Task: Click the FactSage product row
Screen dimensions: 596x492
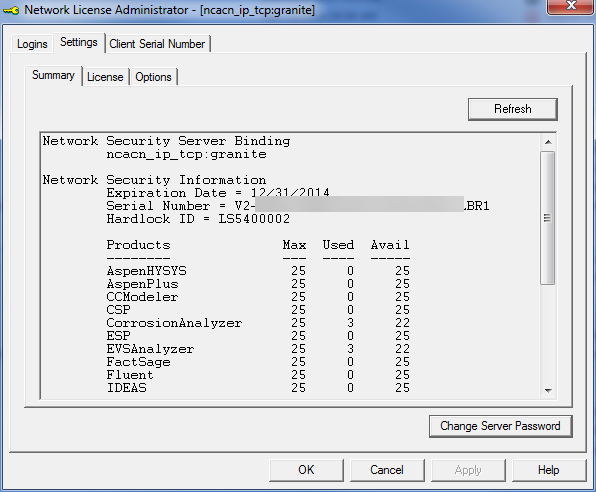Action: click(258, 362)
